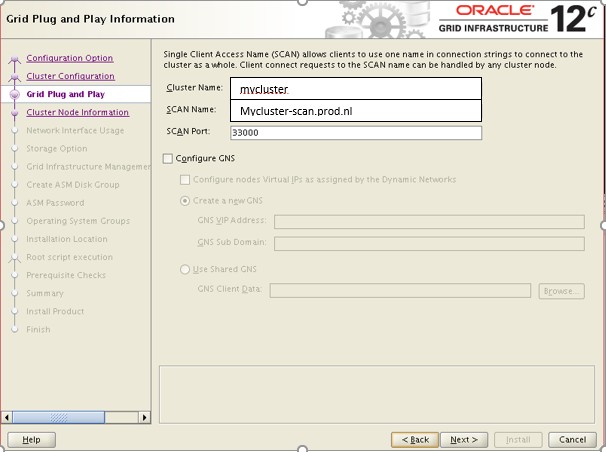The height and width of the screenshot is (452, 606).
Task: Click the Grid Plug and Play step marker
Action: click(14, 94)
